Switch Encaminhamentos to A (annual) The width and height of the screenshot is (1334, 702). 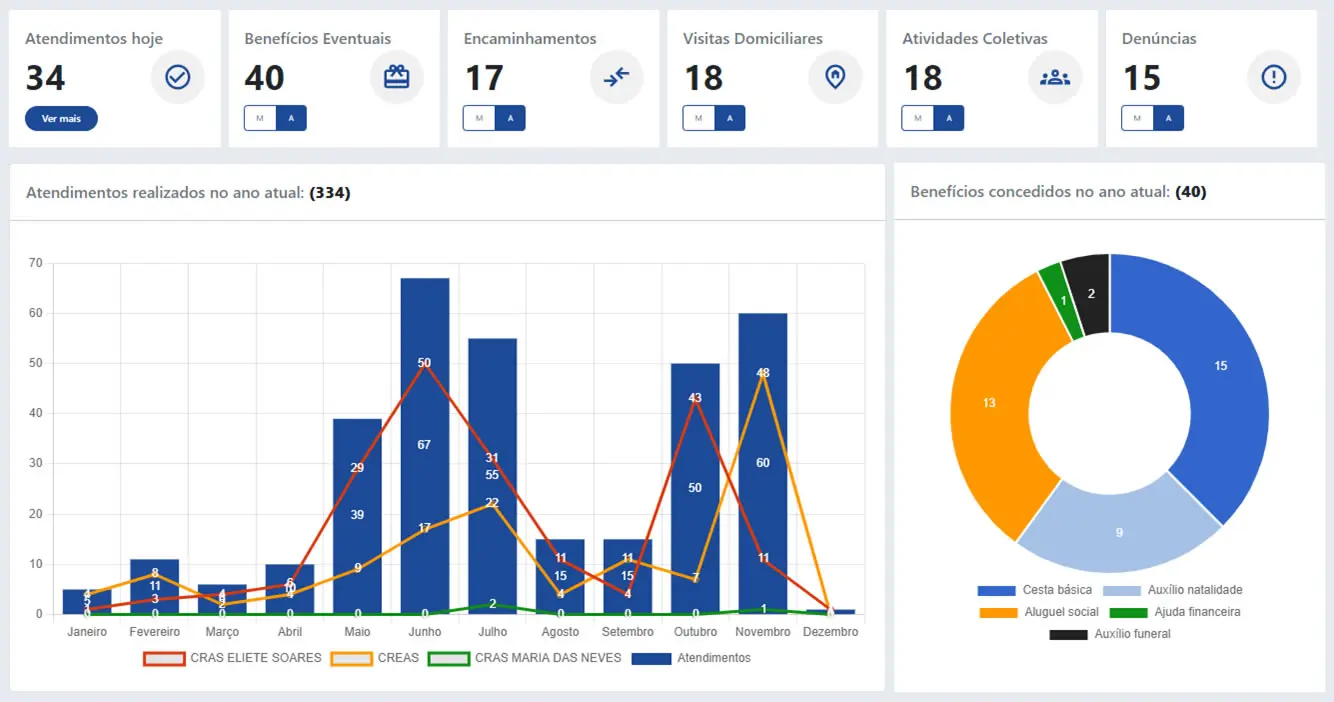click(510, 118)
